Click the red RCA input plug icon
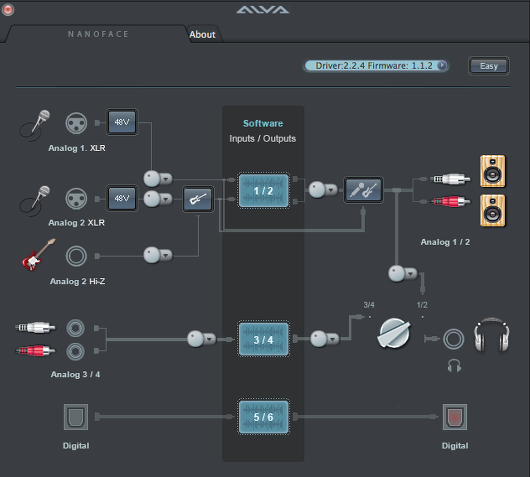The image size is (530, 477). pos(35,351)
